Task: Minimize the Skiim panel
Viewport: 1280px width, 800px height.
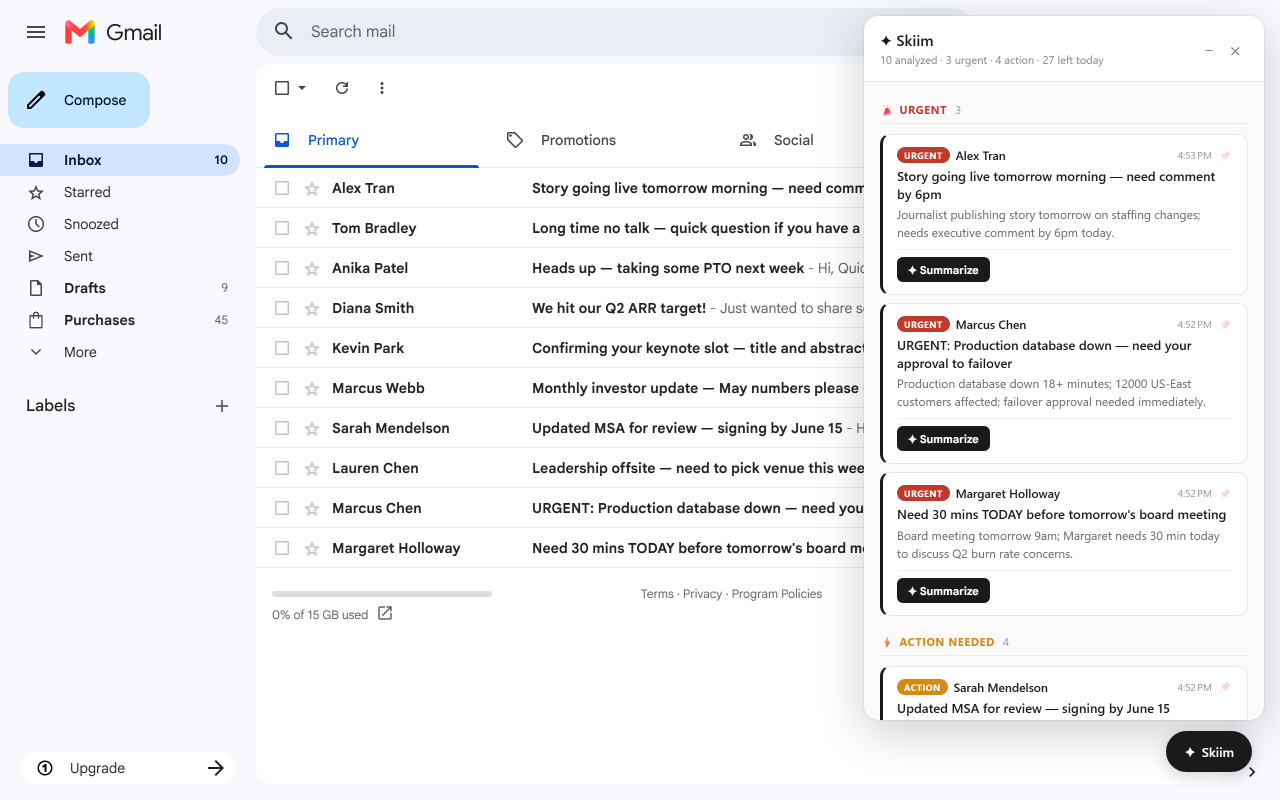Action: click(1209, 51)
